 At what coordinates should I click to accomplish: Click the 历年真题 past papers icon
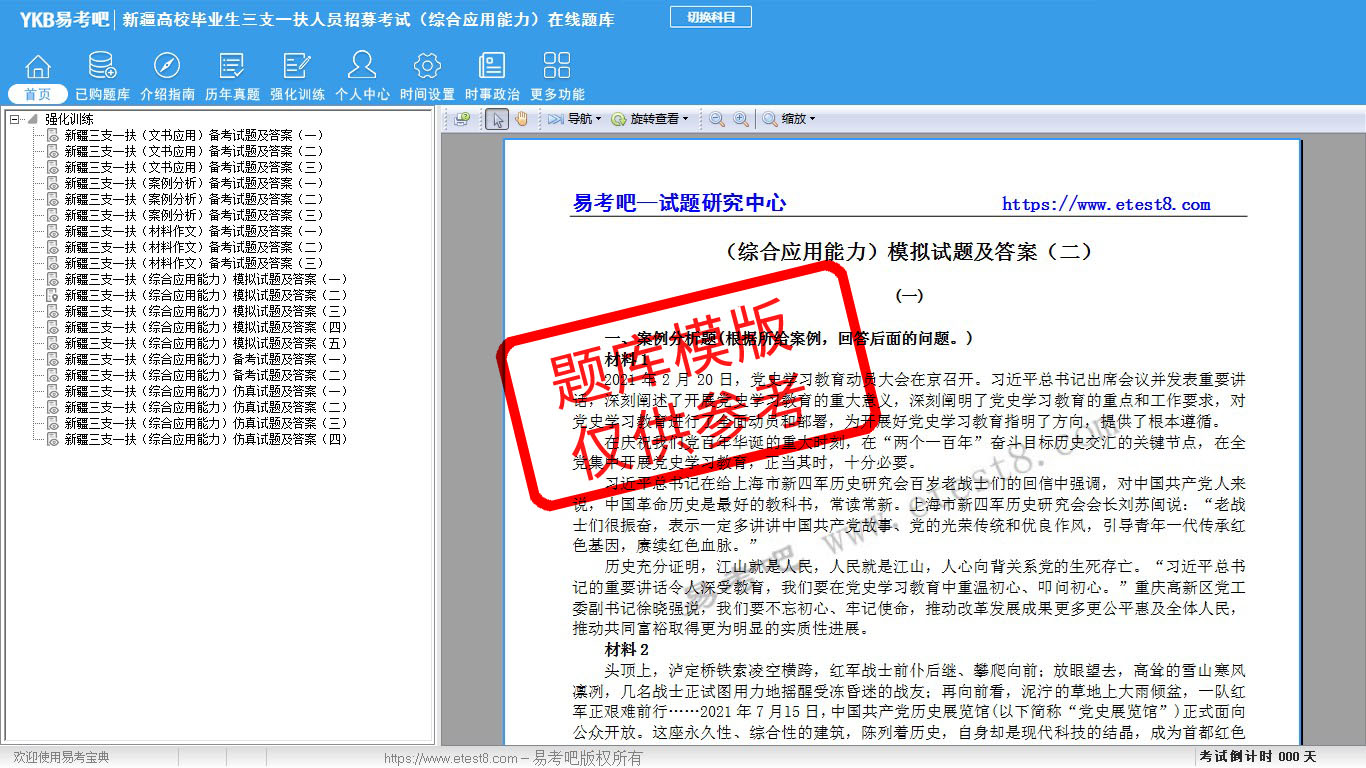pos(232,67)
